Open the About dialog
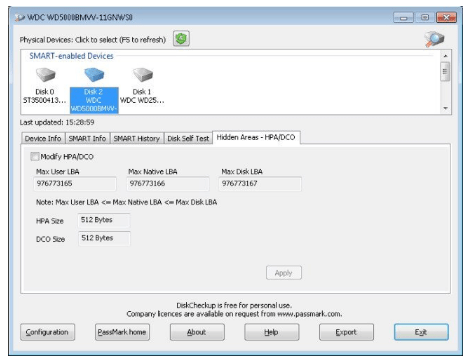The height and width of the screenshot is (362, 468). pyautogui.click(x=197, y=332)
